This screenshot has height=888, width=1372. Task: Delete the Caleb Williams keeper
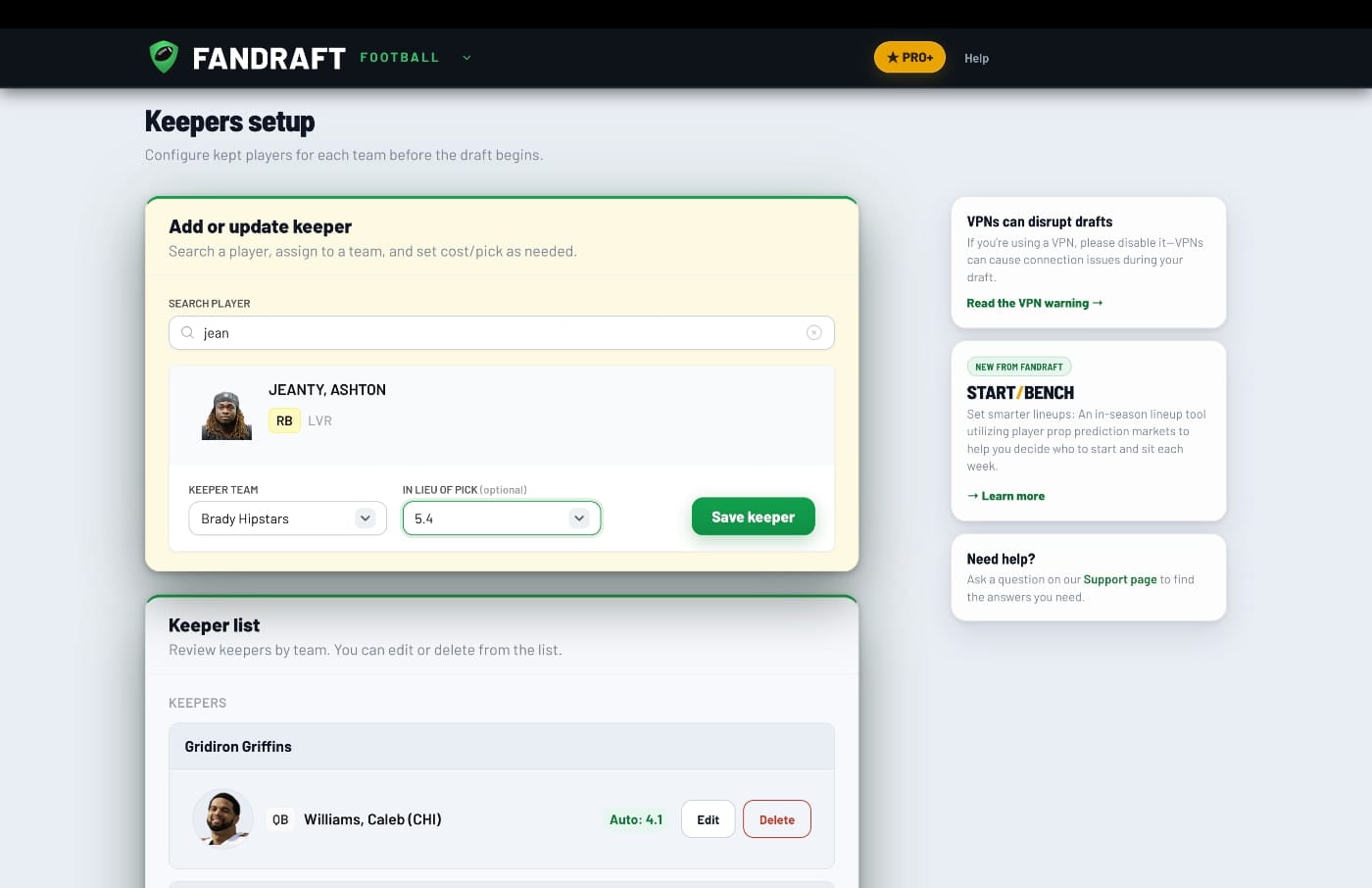coord(777,819)
